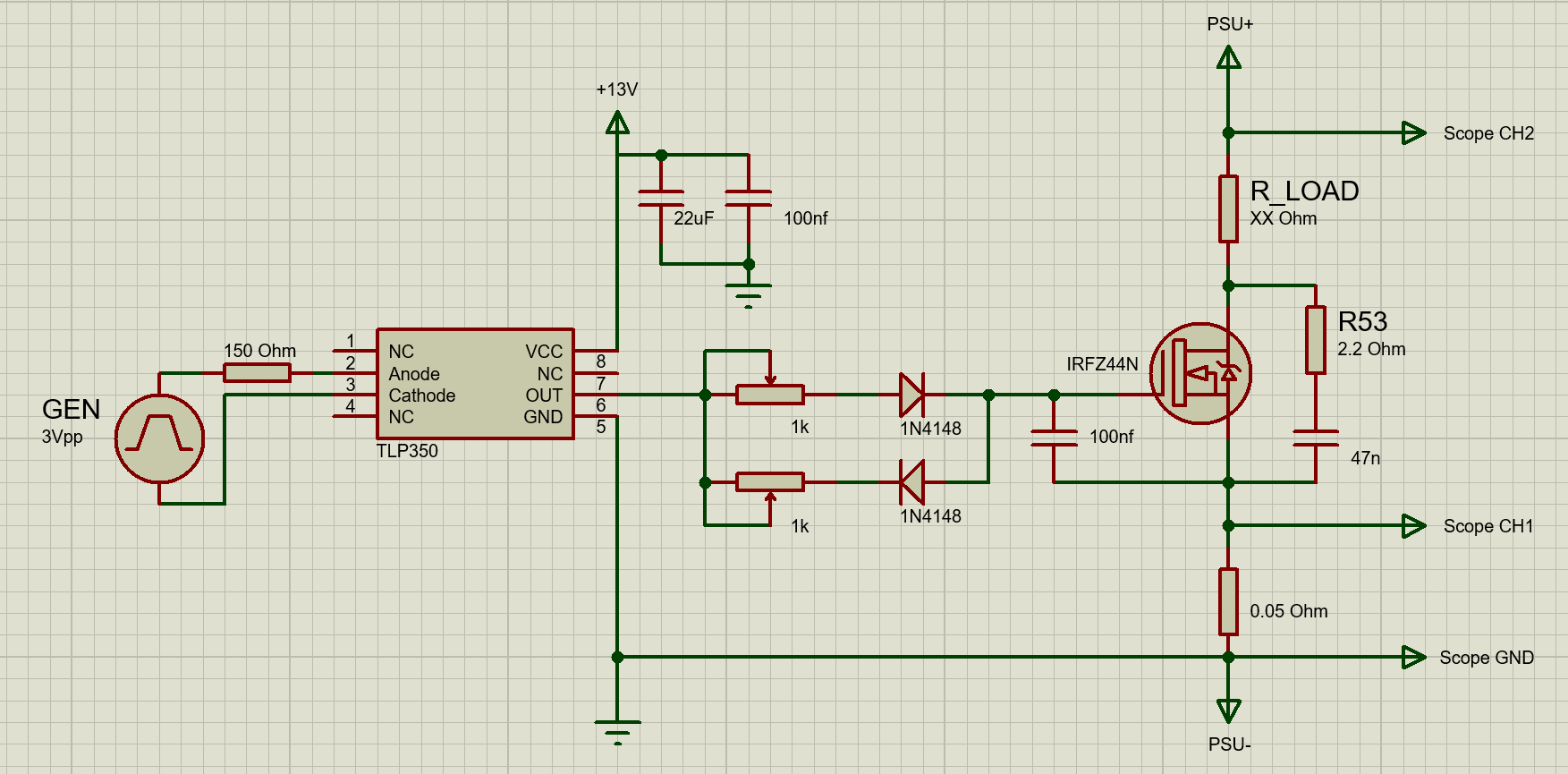The width and height of the screenshot is (1568, 774).
Task: Click the 150 Ohm label text
Action: 259,351
